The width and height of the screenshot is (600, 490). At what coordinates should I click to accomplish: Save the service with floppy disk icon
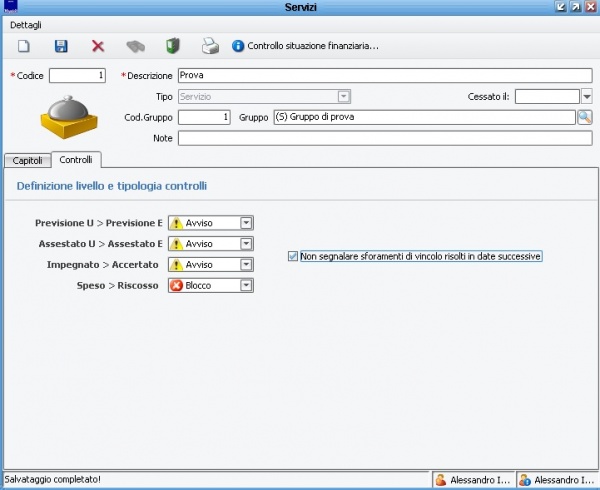point(61,46)
